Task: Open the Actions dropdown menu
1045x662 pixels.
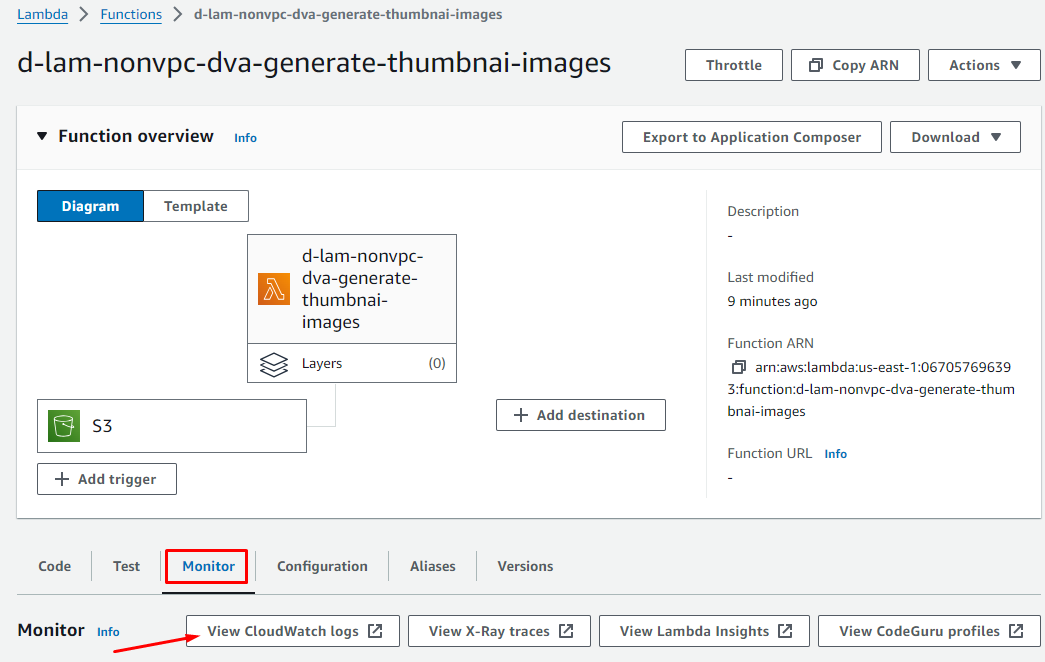Action: click(x=985, y=65)
